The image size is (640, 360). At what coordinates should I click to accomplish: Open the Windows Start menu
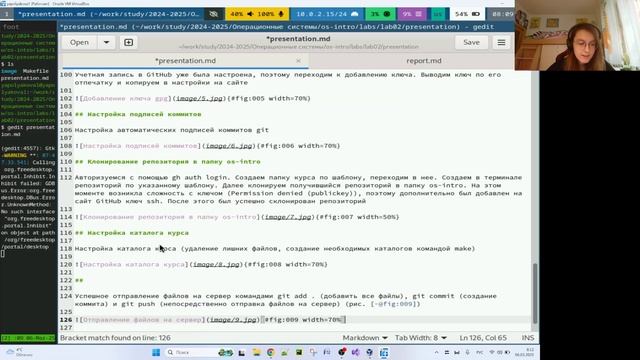[x=156, y=352]
